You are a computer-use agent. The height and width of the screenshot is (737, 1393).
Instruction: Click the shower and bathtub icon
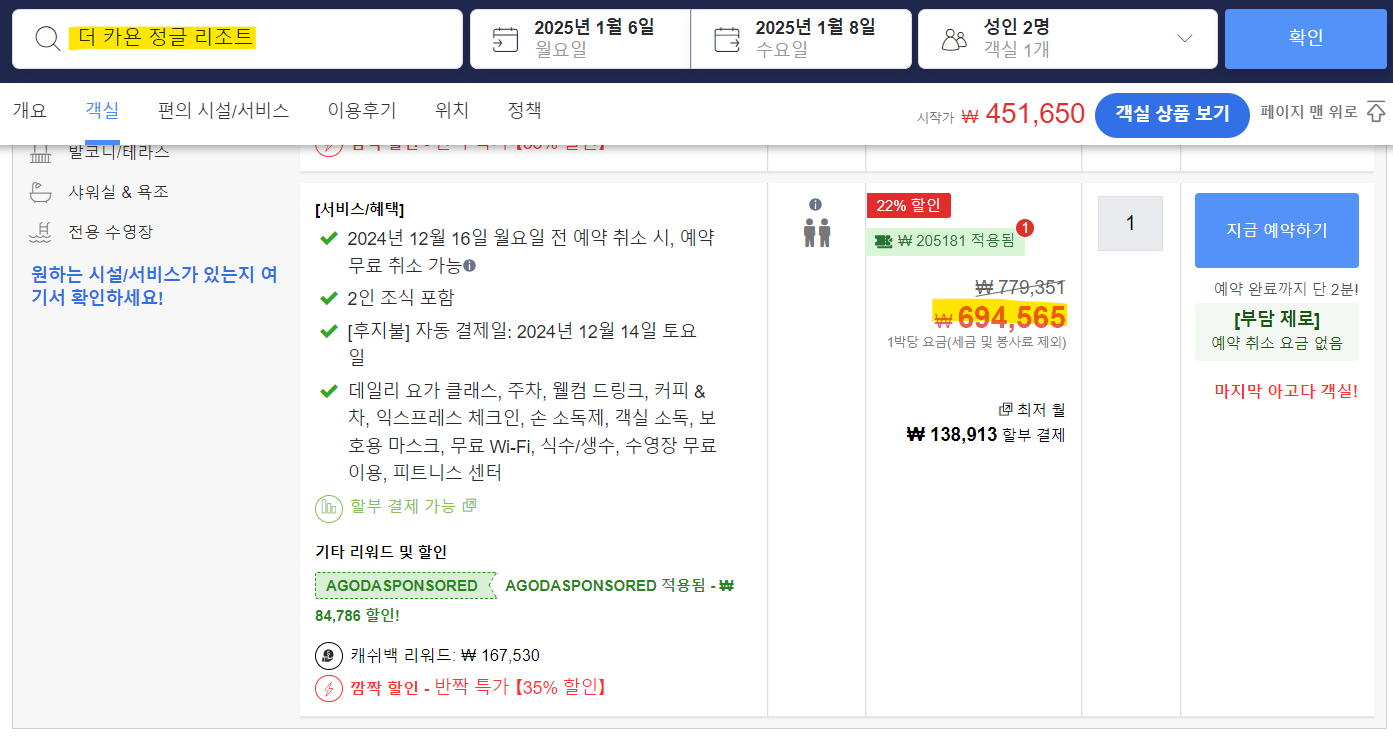pyautogui.click(x=41, y=192)
